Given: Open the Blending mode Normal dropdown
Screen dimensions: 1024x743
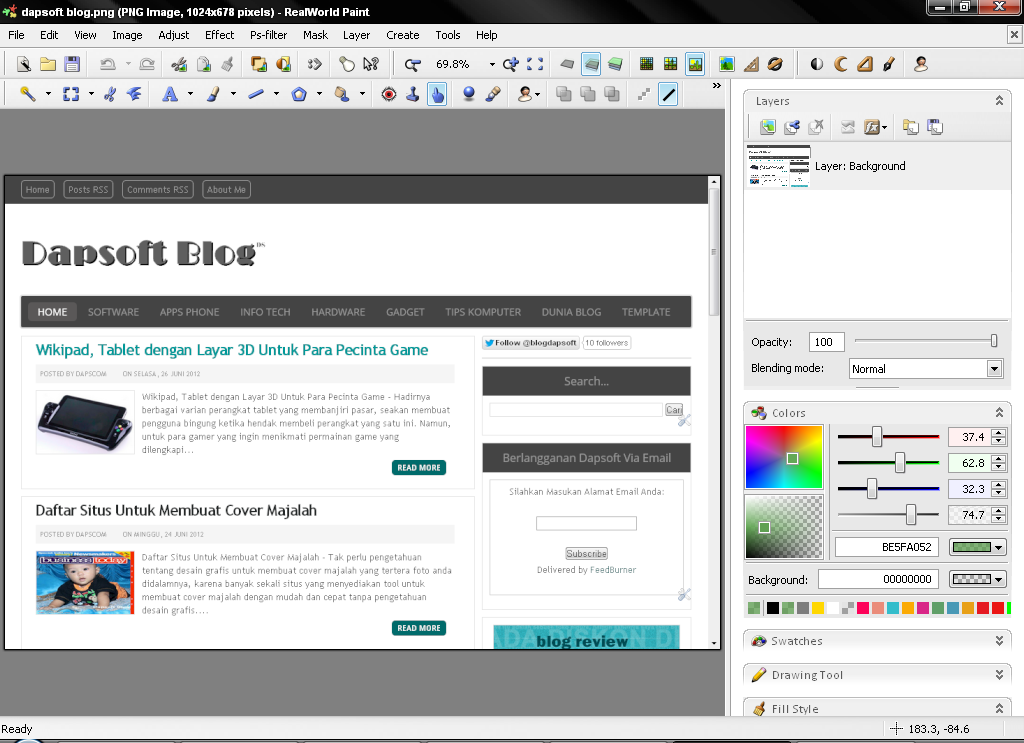Looking at the screenshot, I should pos(994,369).
